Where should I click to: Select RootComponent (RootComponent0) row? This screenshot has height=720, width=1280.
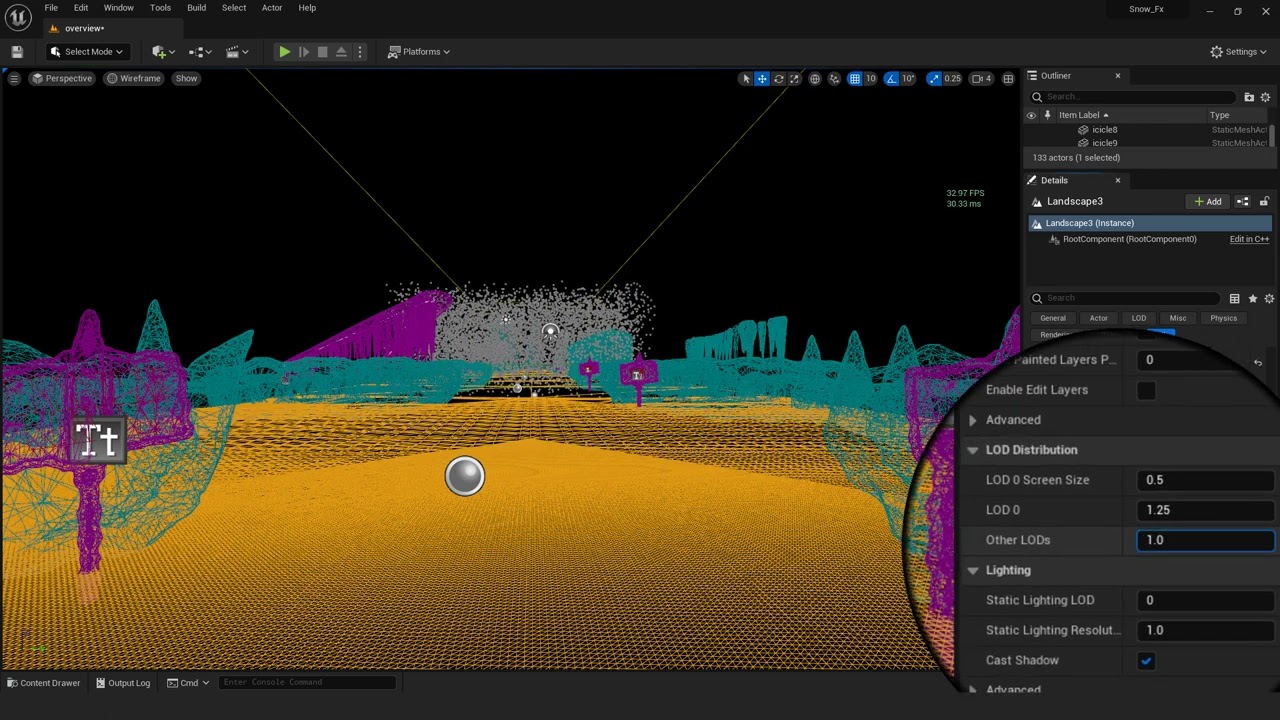[1129, 240]
